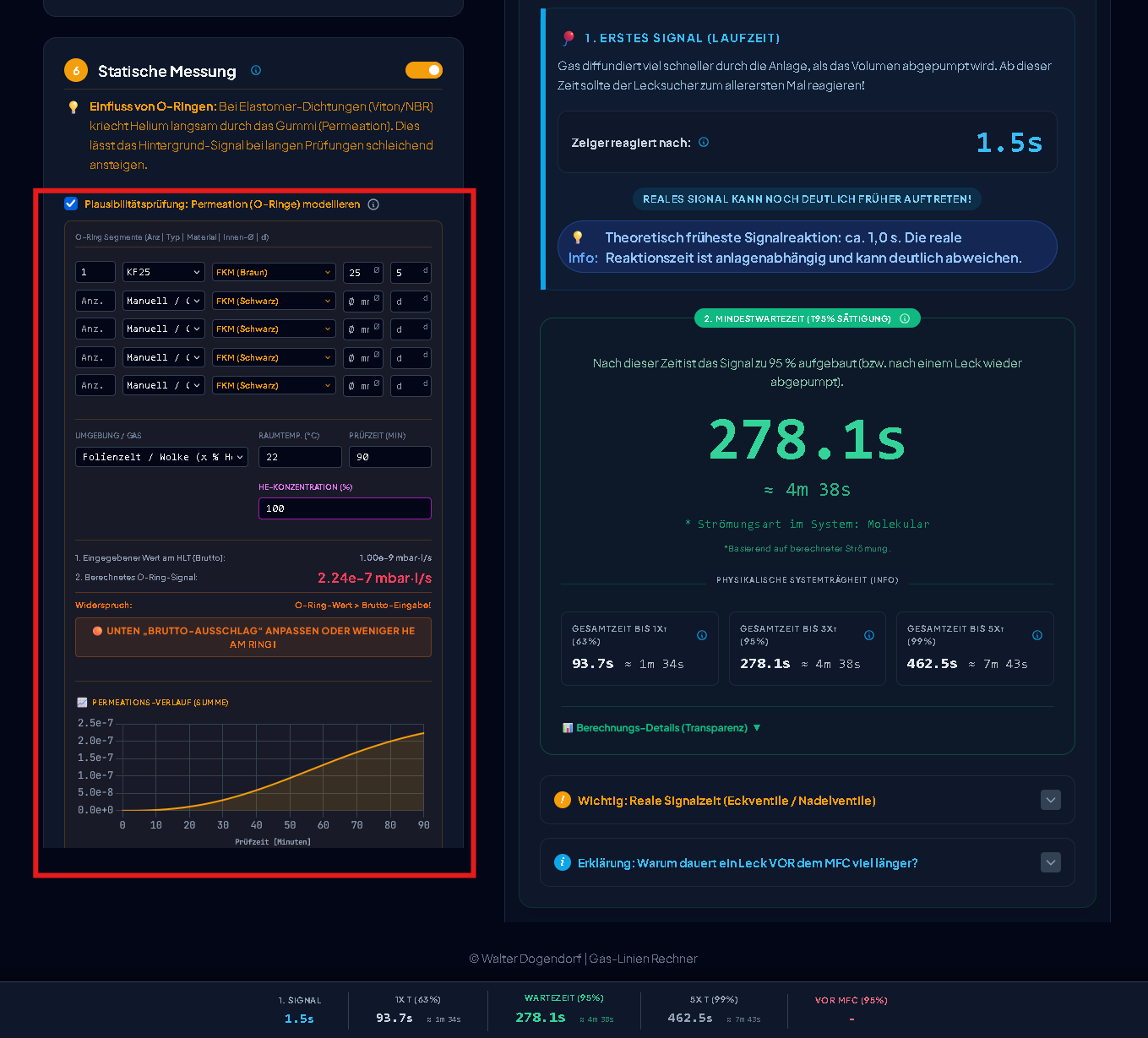Click the cord thickness field containing 5
Viewport: 1148px width, 1038px height.
pyautogui.click(x=411, y=272)
